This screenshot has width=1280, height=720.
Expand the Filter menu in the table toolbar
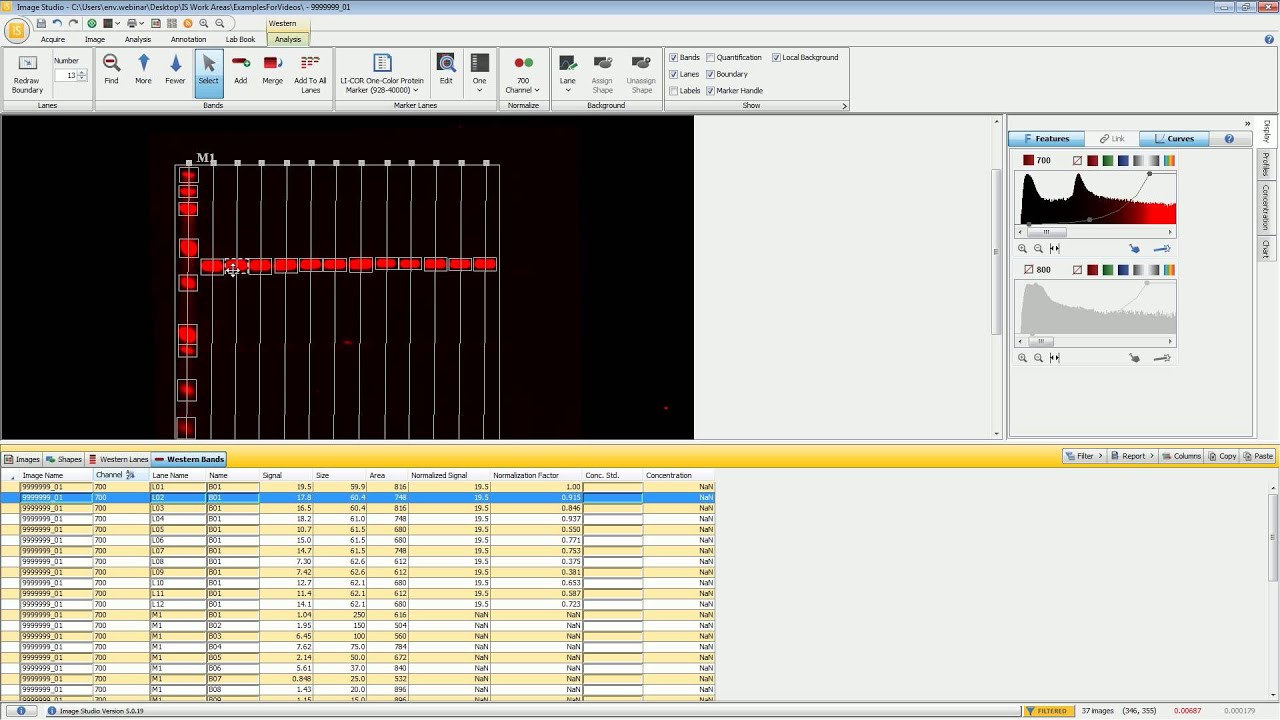pyautogui.click(x=1084, y=456)
